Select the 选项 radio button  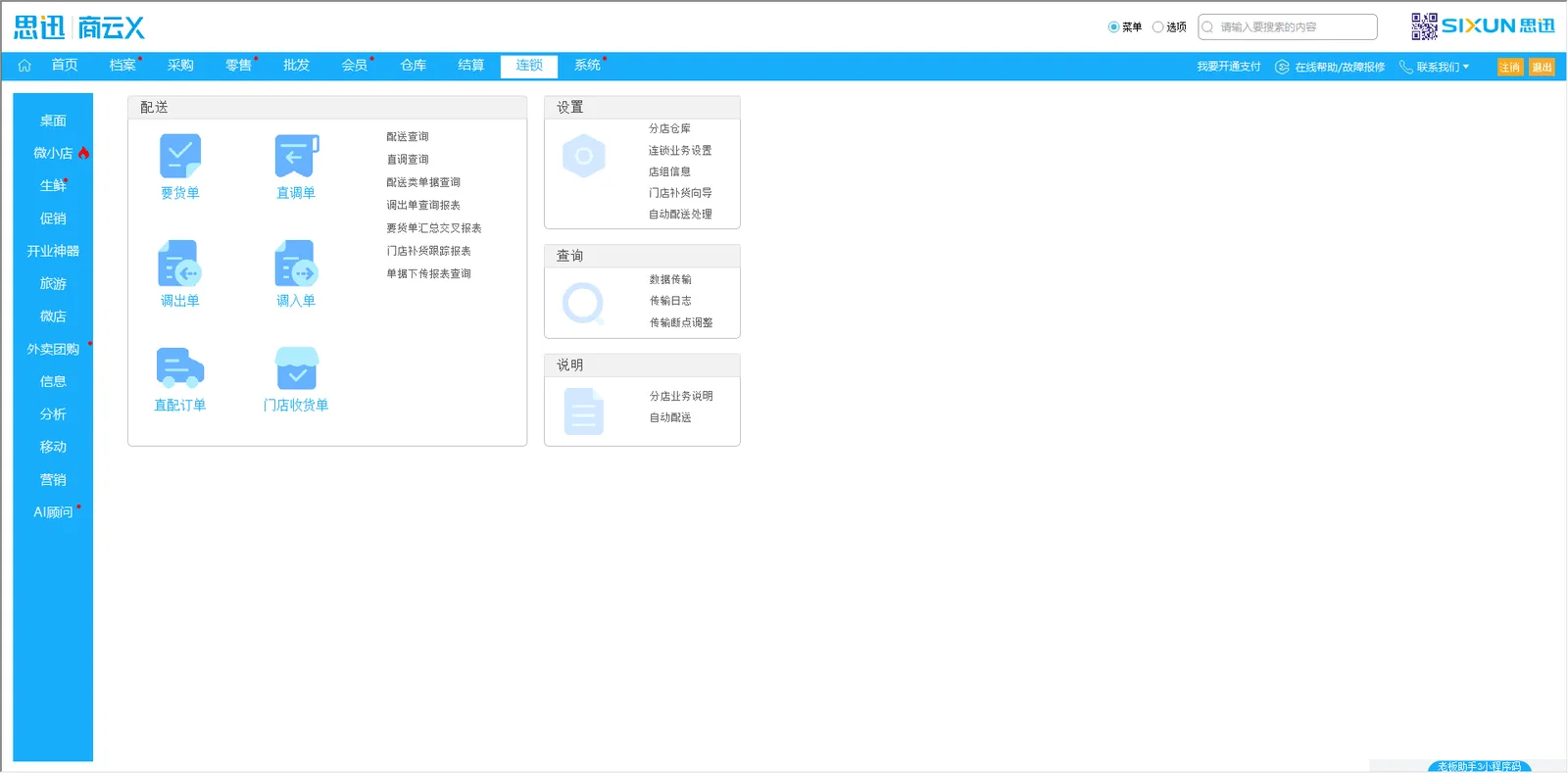tap(1157, 27)
